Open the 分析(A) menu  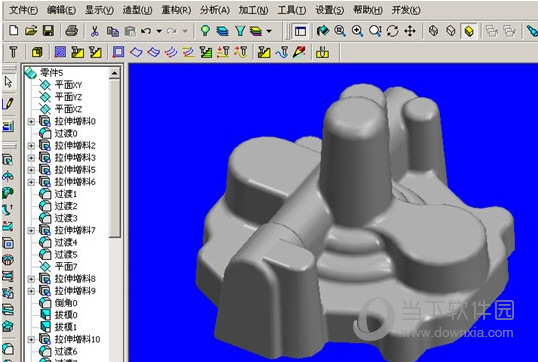click(x=215, y=10)
